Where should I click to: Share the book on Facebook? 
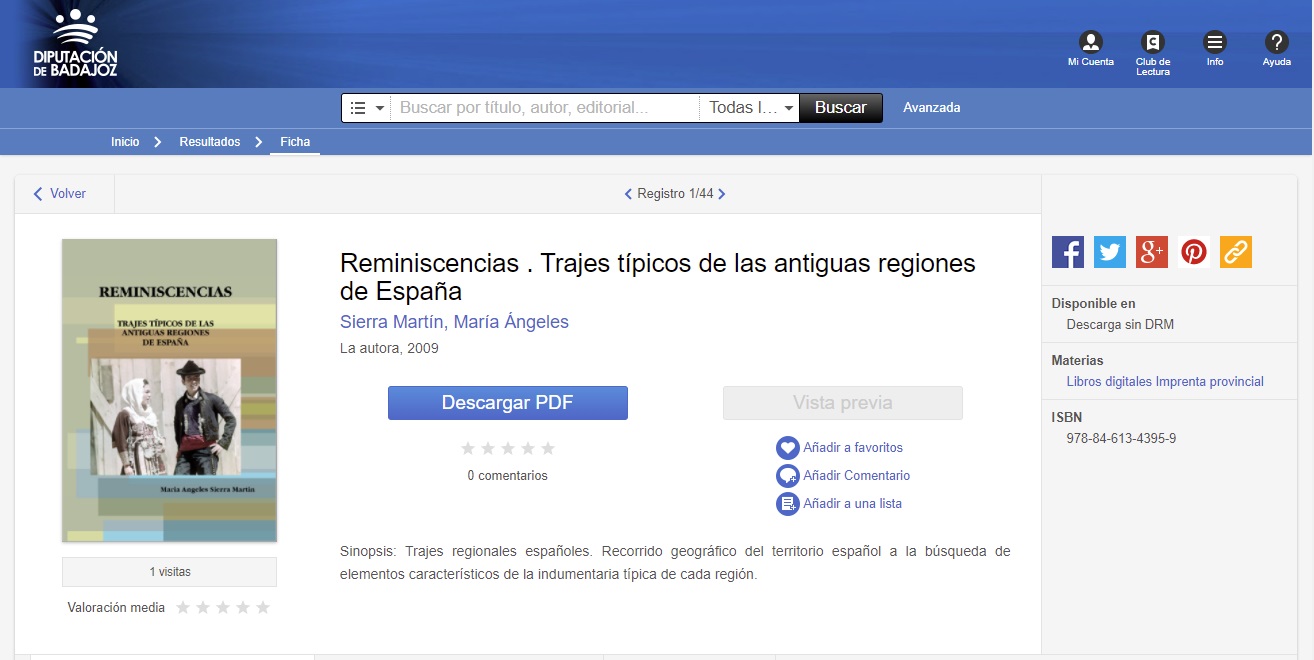click(1068, 252)
